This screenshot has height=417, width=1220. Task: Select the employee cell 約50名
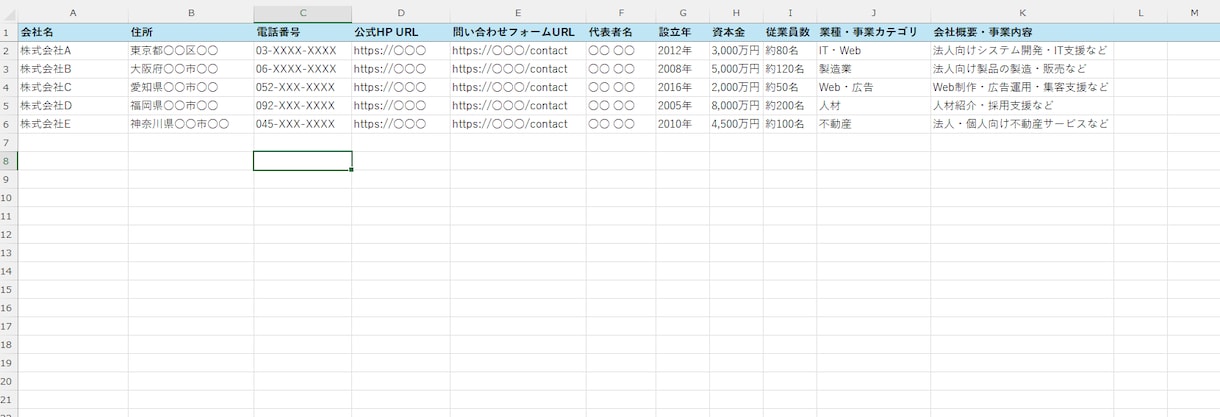789,87
